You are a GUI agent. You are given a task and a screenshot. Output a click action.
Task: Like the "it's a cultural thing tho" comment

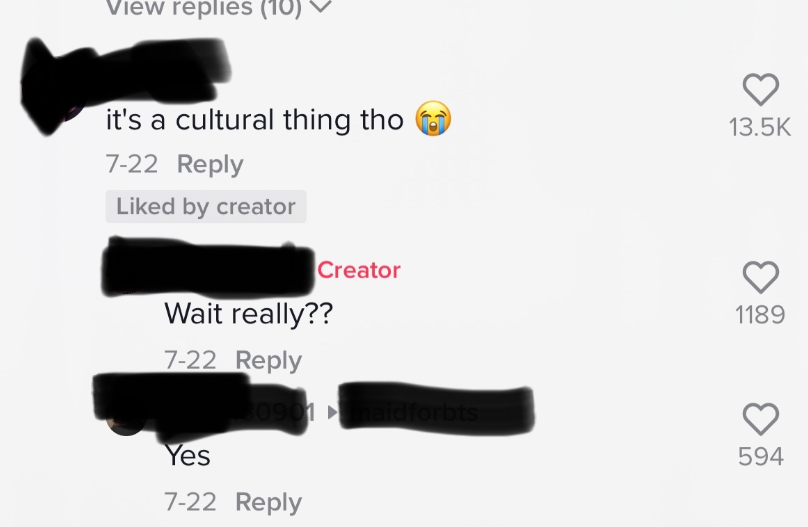click(761, 90)
